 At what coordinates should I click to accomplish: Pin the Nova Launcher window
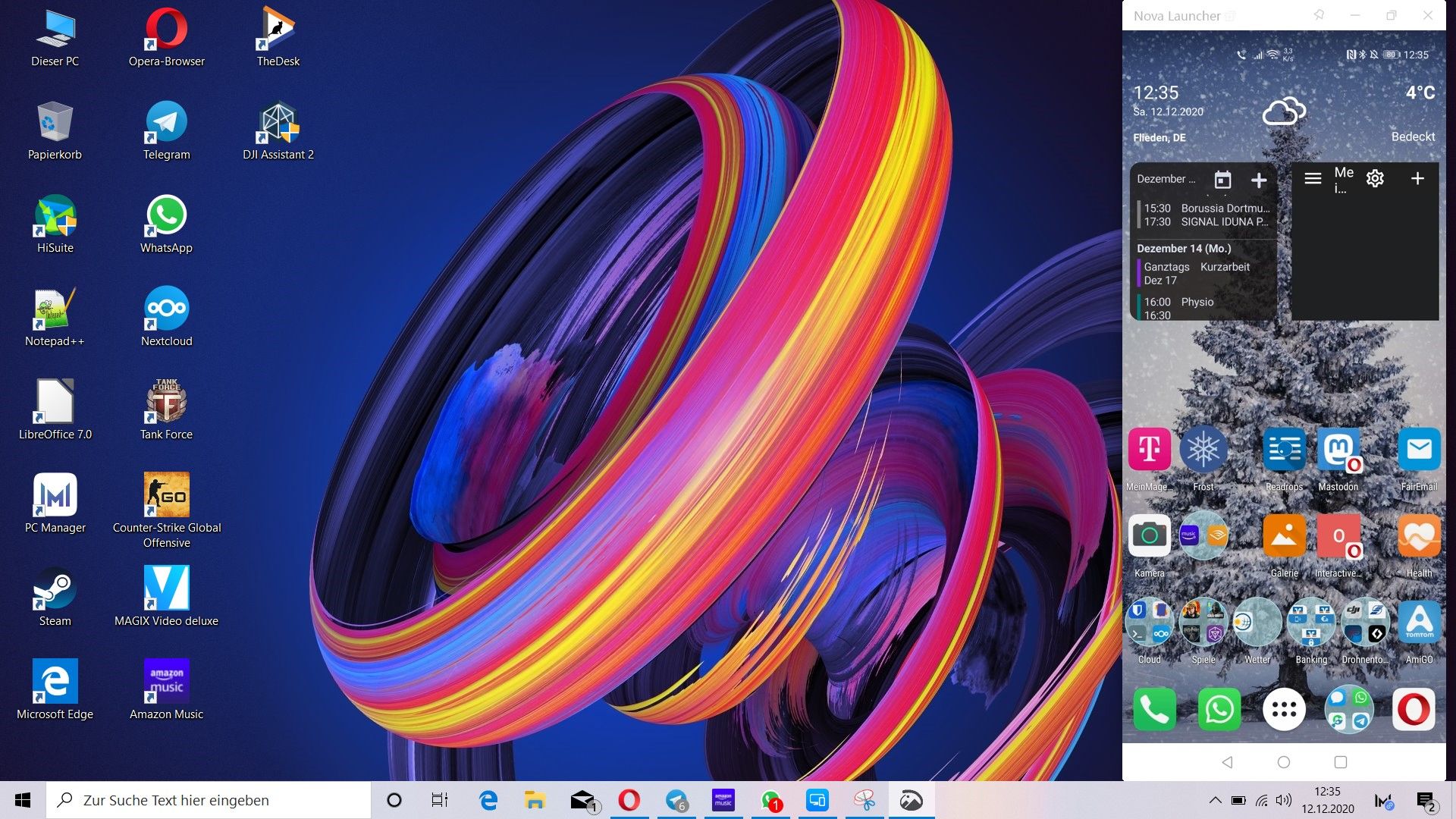[x=1319, y=15]
